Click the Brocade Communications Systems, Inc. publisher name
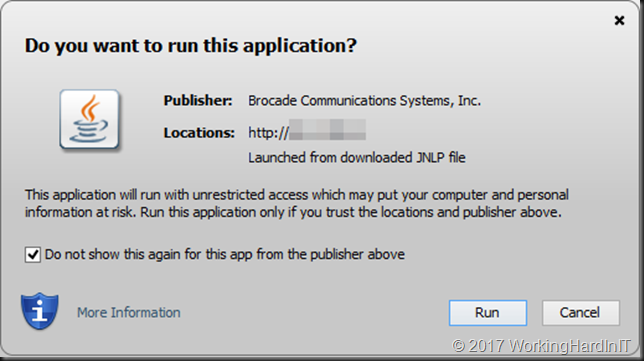The width and height of the screenshot is (644, 361). pos(364,101)
